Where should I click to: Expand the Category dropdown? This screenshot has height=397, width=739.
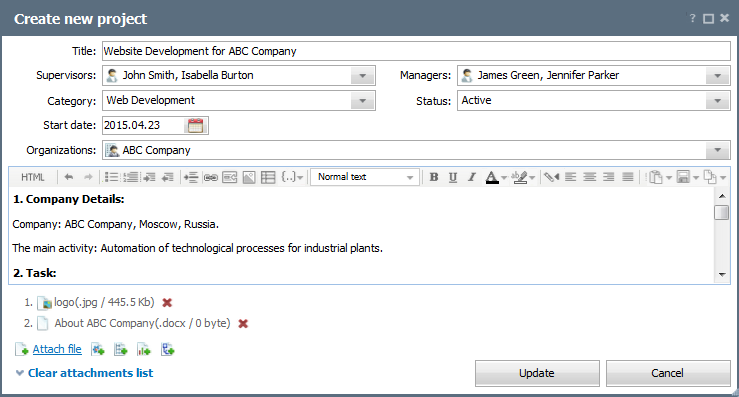click(x=362, y=100)
